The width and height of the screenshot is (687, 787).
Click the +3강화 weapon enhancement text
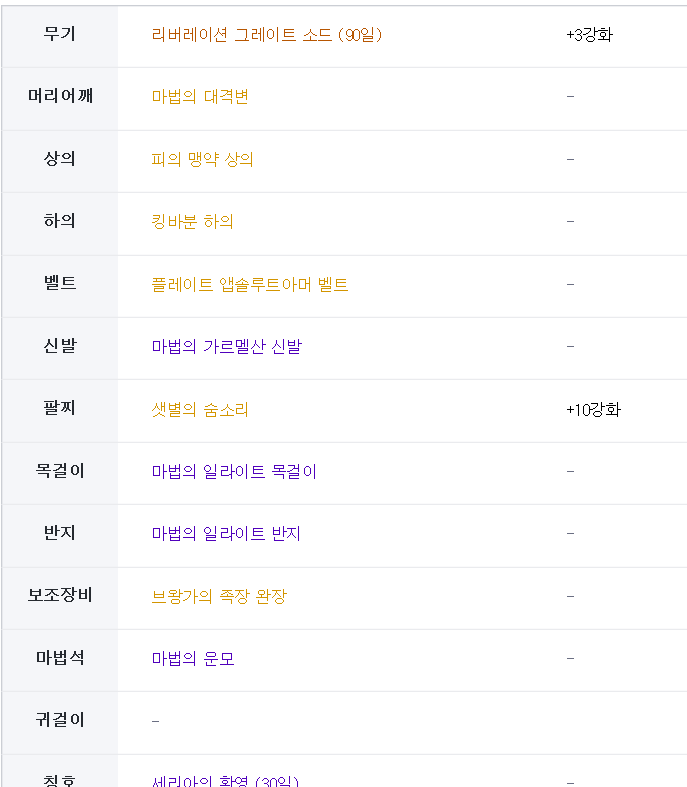click(589, 35)
